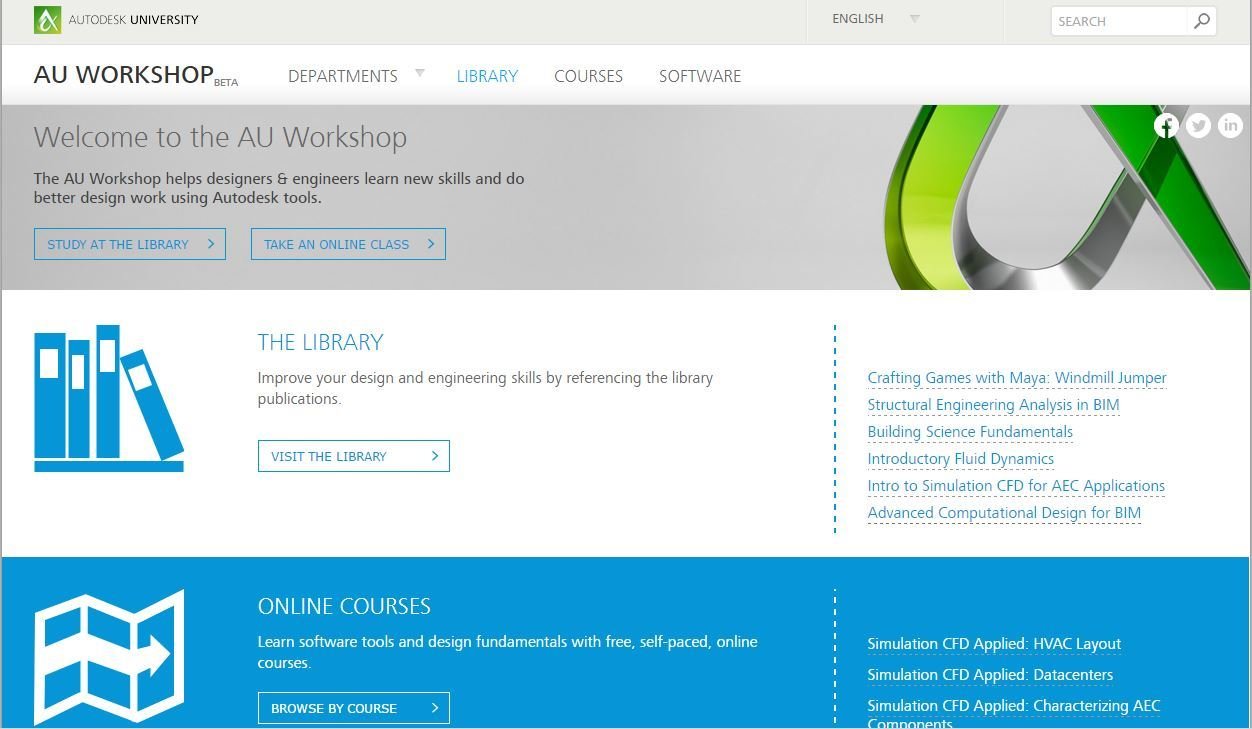Screen dimensions: 1252x729
Task: Open the ENGLISH language dropdown
Action: [875, 19]
